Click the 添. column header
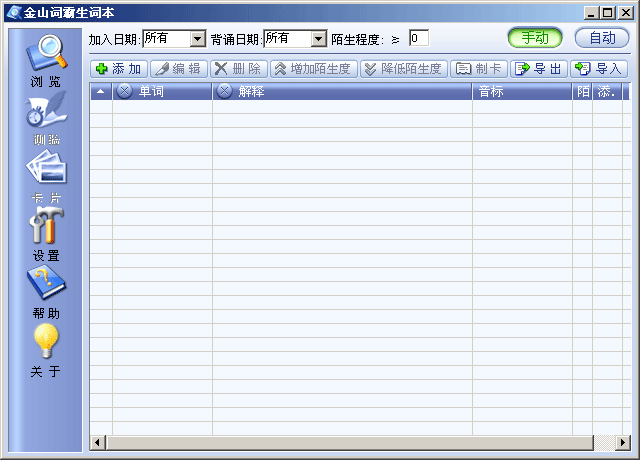Screen dimensions: 640x460 [607, 91]
